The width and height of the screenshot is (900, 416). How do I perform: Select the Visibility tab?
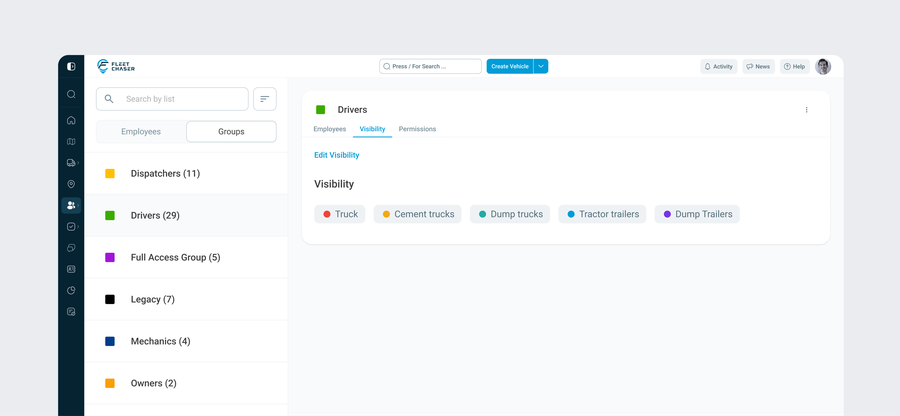coord(373,129)
